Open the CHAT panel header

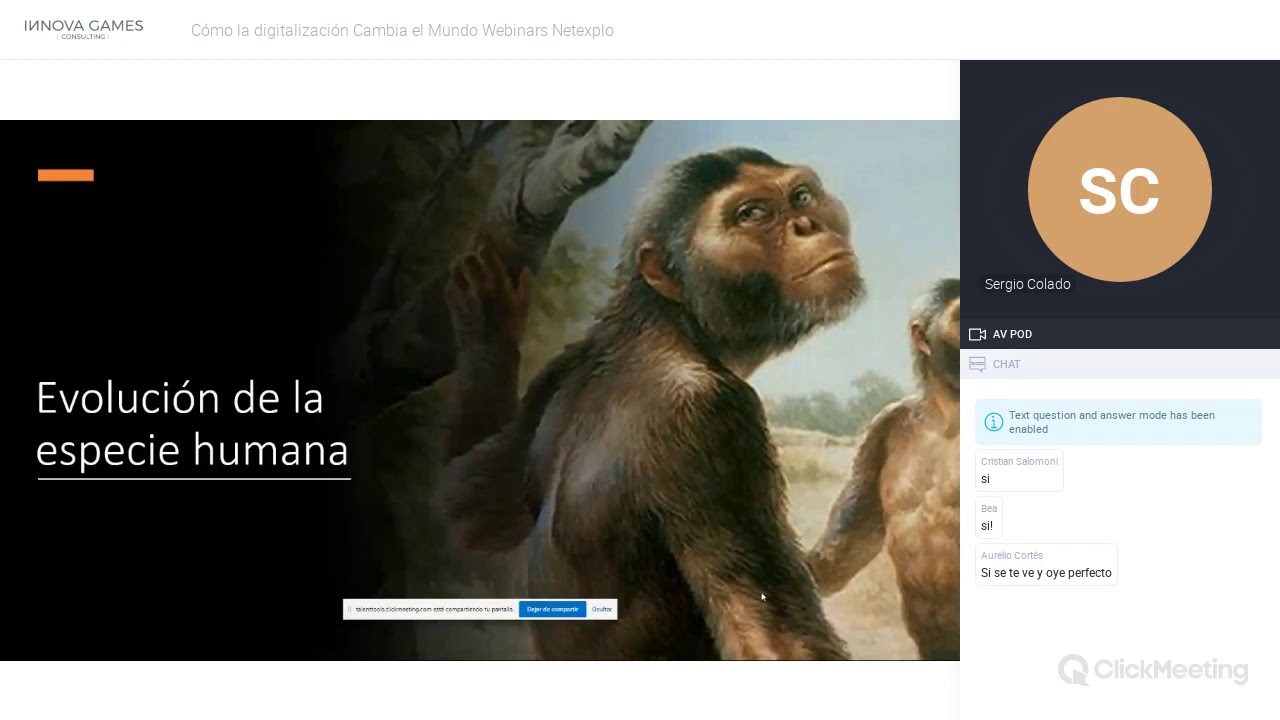1120,364
